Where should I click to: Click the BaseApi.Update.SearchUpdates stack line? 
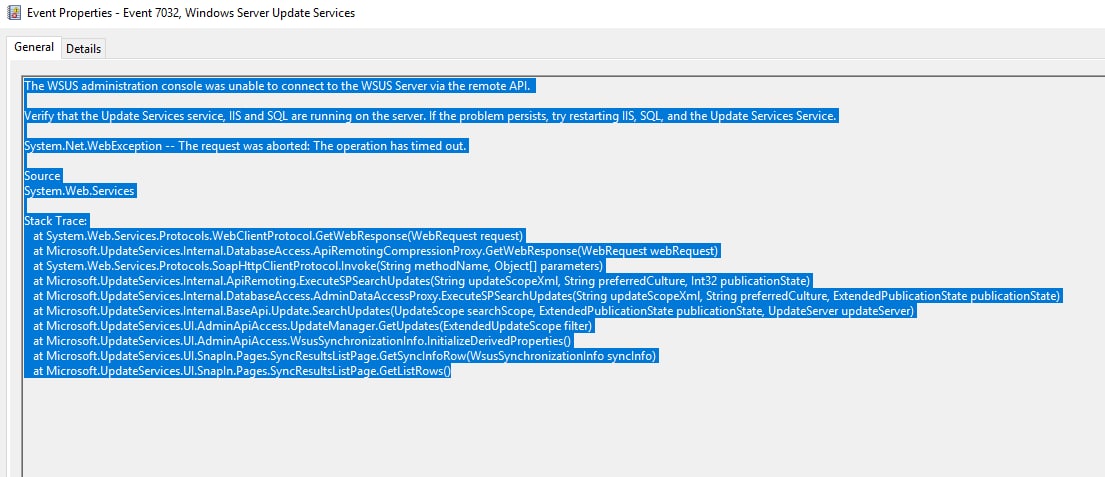pos(474,311)
